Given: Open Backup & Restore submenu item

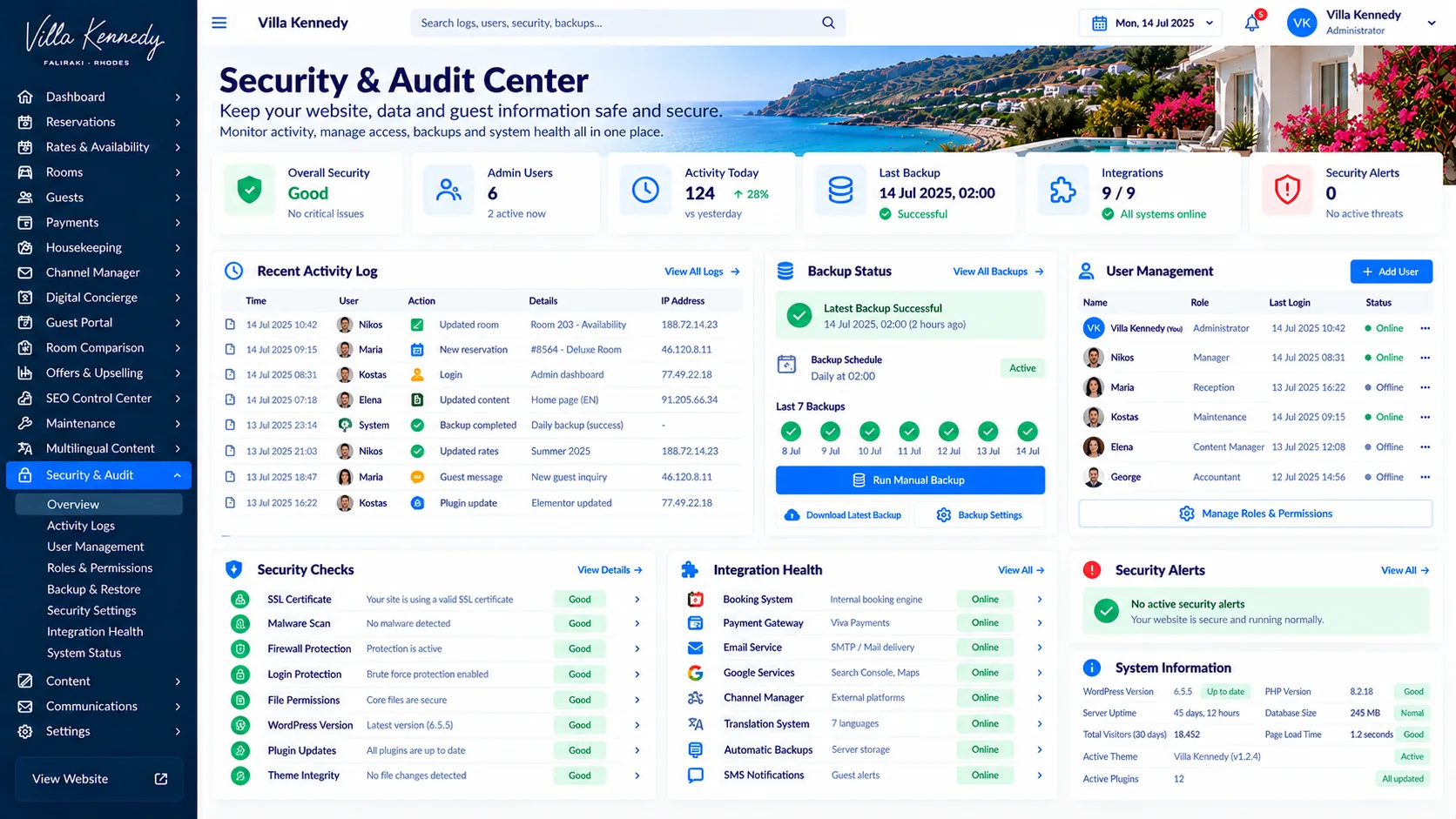Looking at the screenshot, I should 93,589.
